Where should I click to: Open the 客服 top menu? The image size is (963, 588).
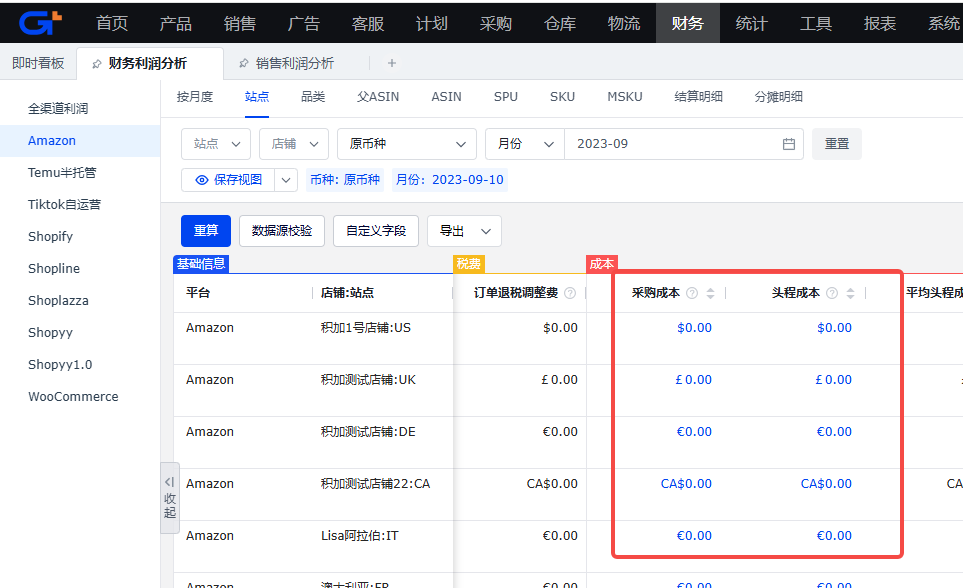click(368, 23)
